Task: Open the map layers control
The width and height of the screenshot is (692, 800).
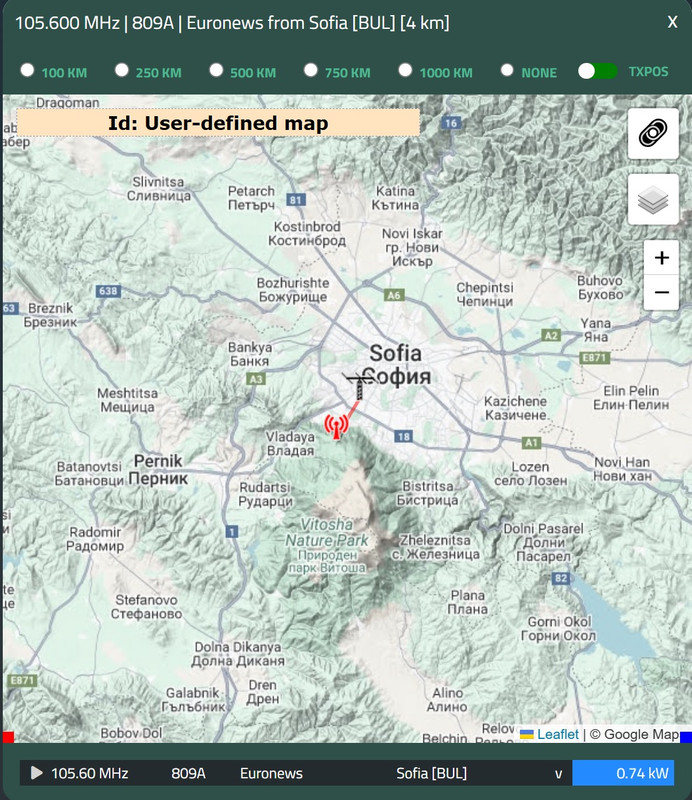Action: coord(653,199)
